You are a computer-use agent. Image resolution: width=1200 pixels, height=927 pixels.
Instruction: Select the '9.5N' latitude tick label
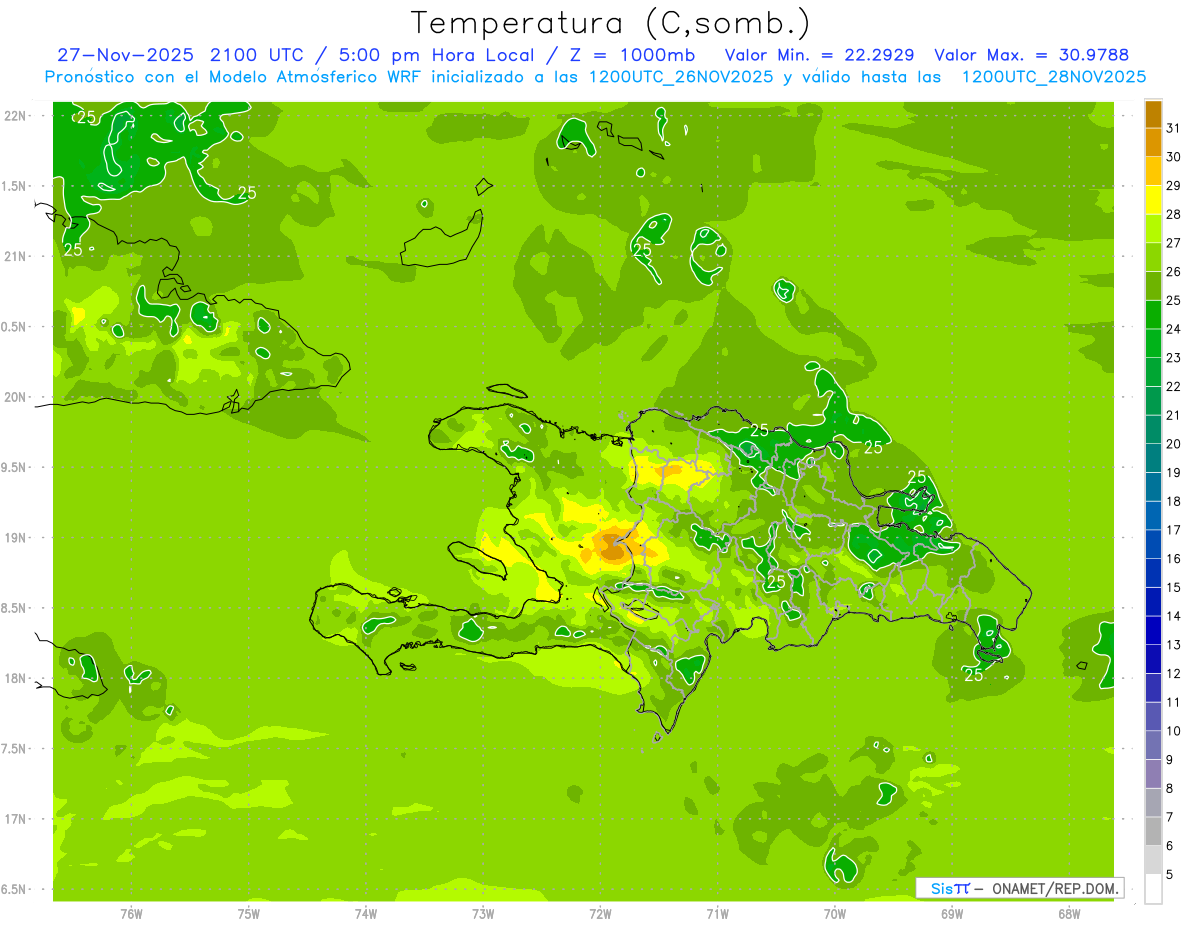pos(14,468)
